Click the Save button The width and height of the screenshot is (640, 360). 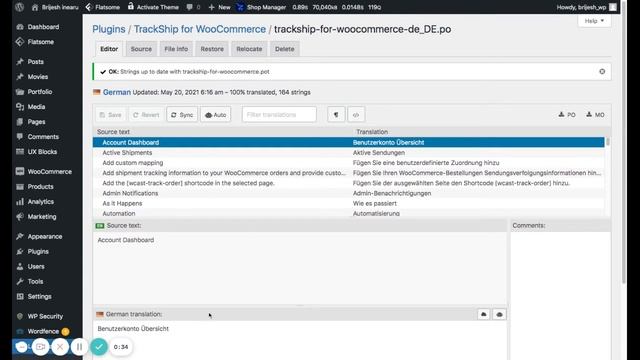click(x=111, y=115)
